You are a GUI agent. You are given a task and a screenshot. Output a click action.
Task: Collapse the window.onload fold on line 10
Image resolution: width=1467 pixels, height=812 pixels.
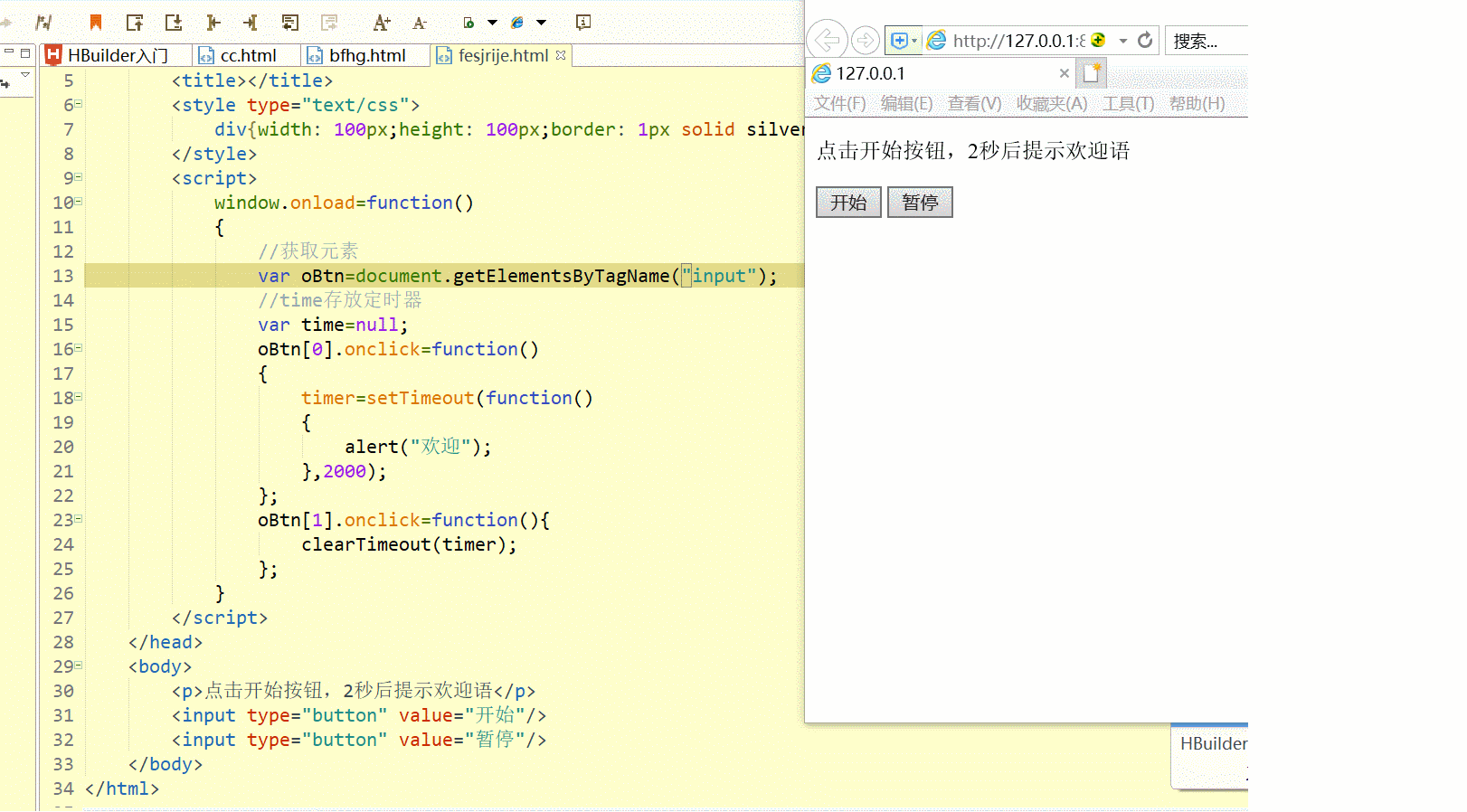coord(79,202)
